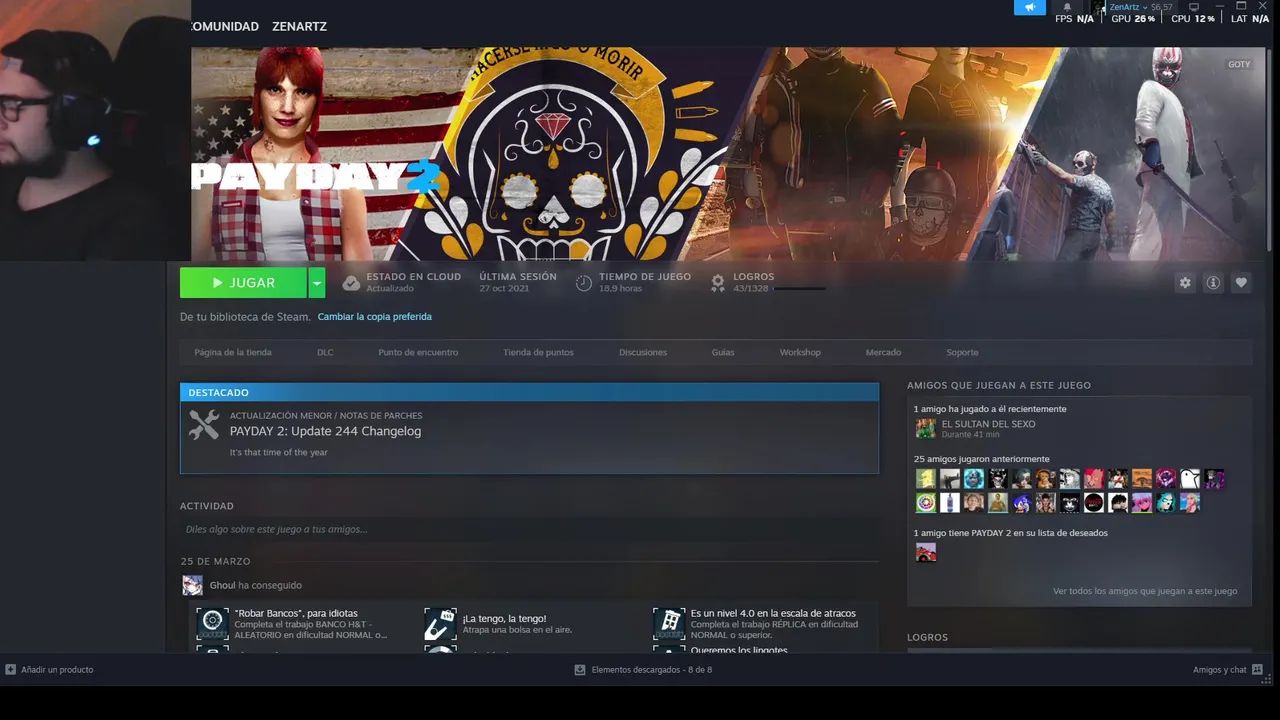Click the megaphone announcements button
The width and height of the screenshot is (1280, 720).
(1030, 7)
